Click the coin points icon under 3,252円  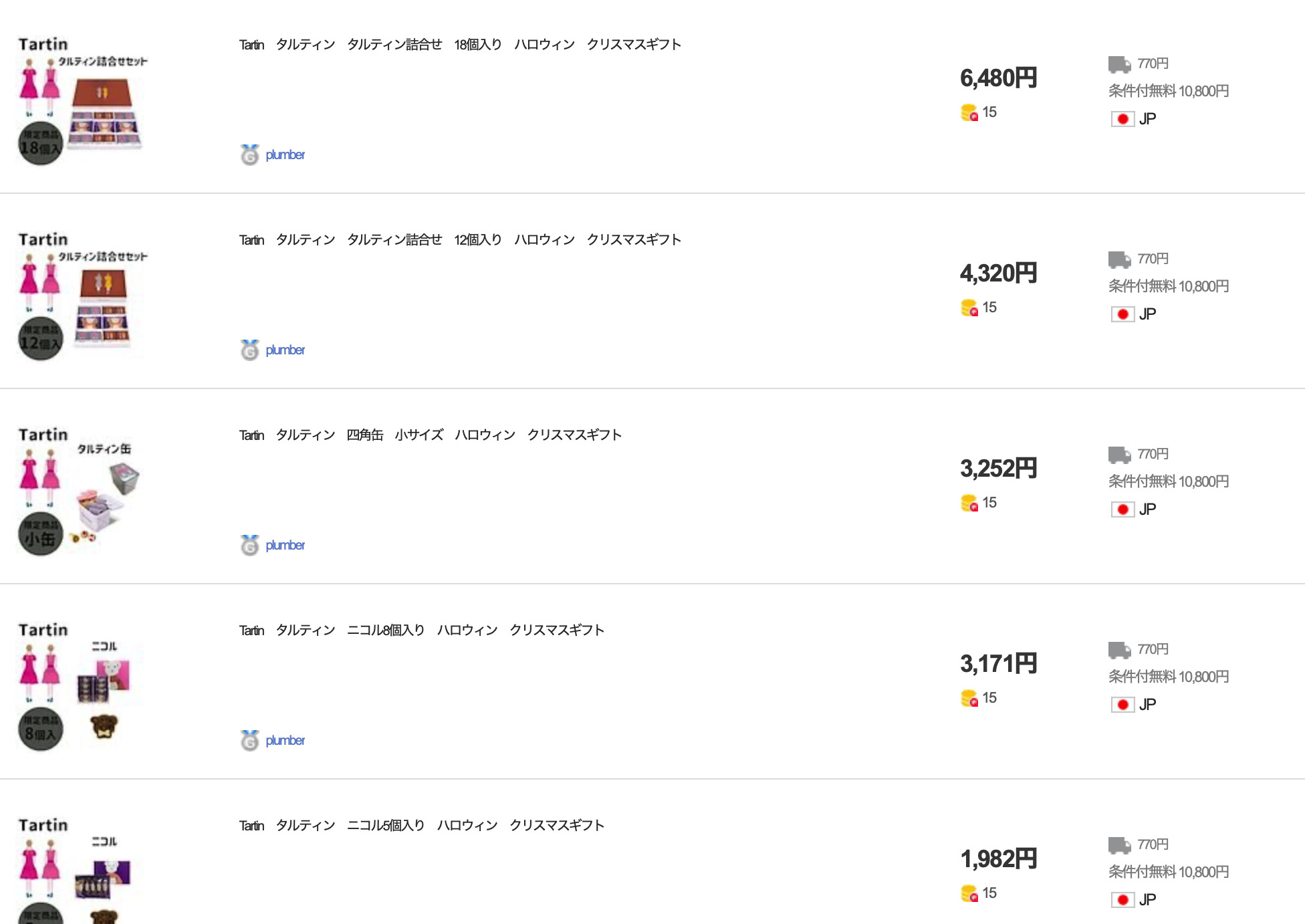tap(969, 503)
